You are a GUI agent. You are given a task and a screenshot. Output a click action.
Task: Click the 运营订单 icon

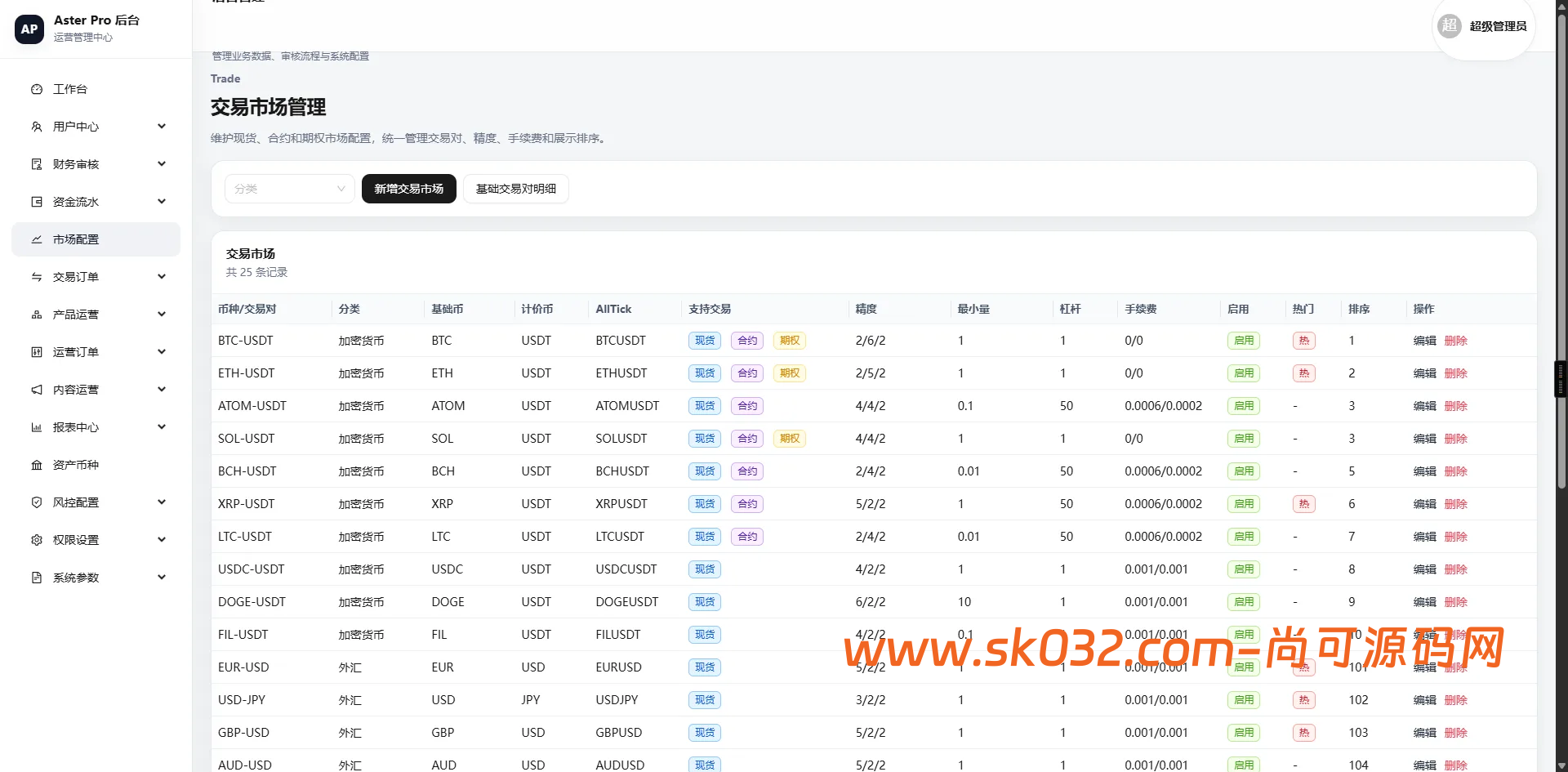[x=37, y=352]
